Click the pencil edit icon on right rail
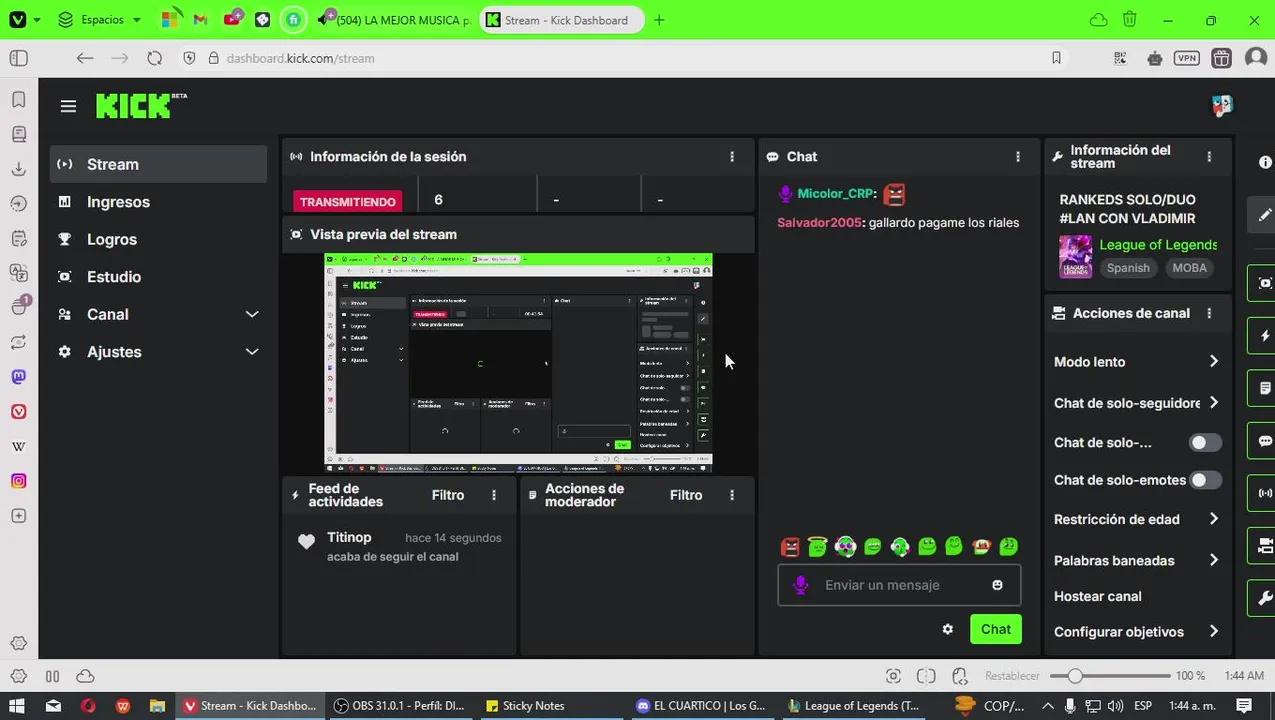Screen dimensions: 1275x720 click(x=1264, y=214)
